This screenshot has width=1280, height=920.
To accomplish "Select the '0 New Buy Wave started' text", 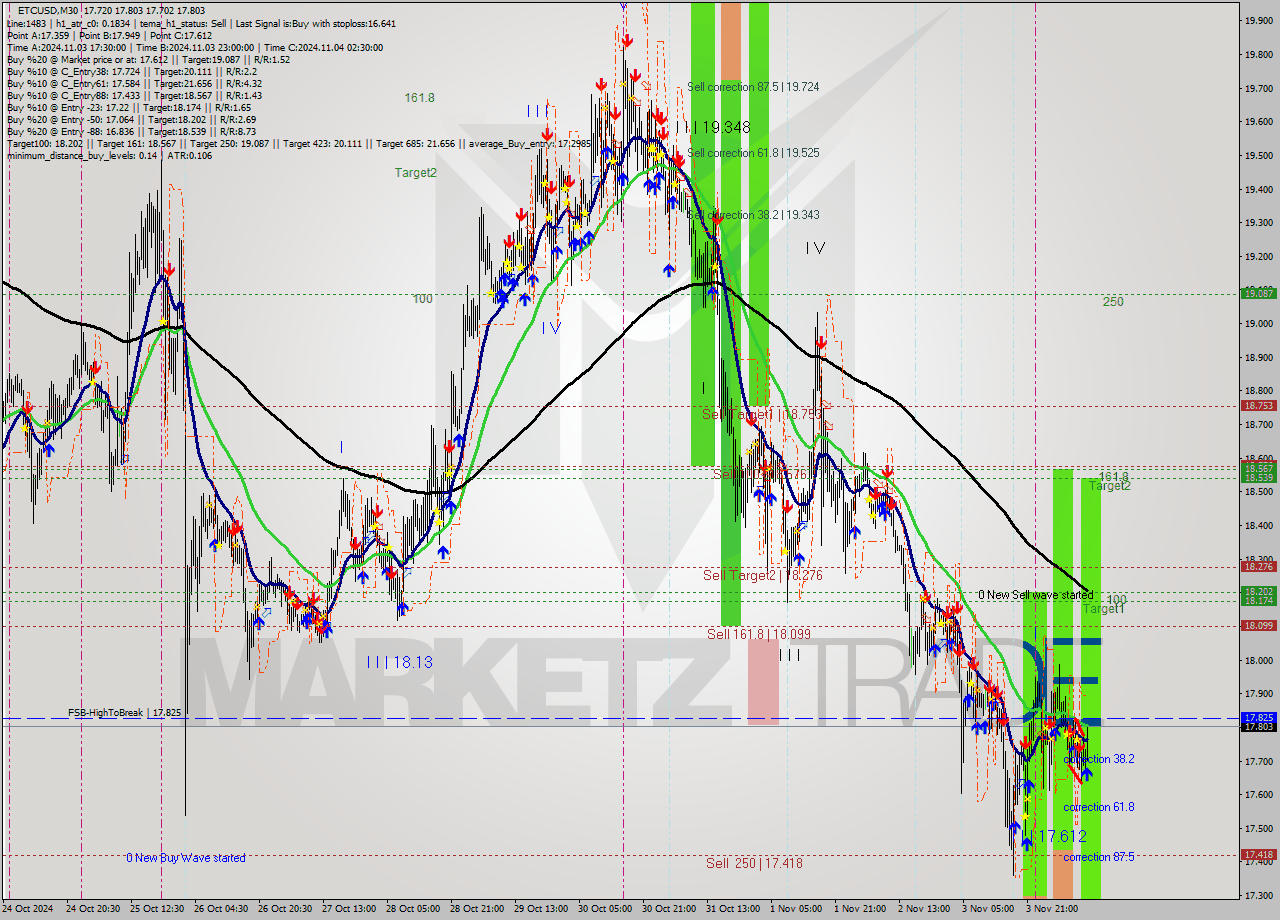I will point(186,858).
